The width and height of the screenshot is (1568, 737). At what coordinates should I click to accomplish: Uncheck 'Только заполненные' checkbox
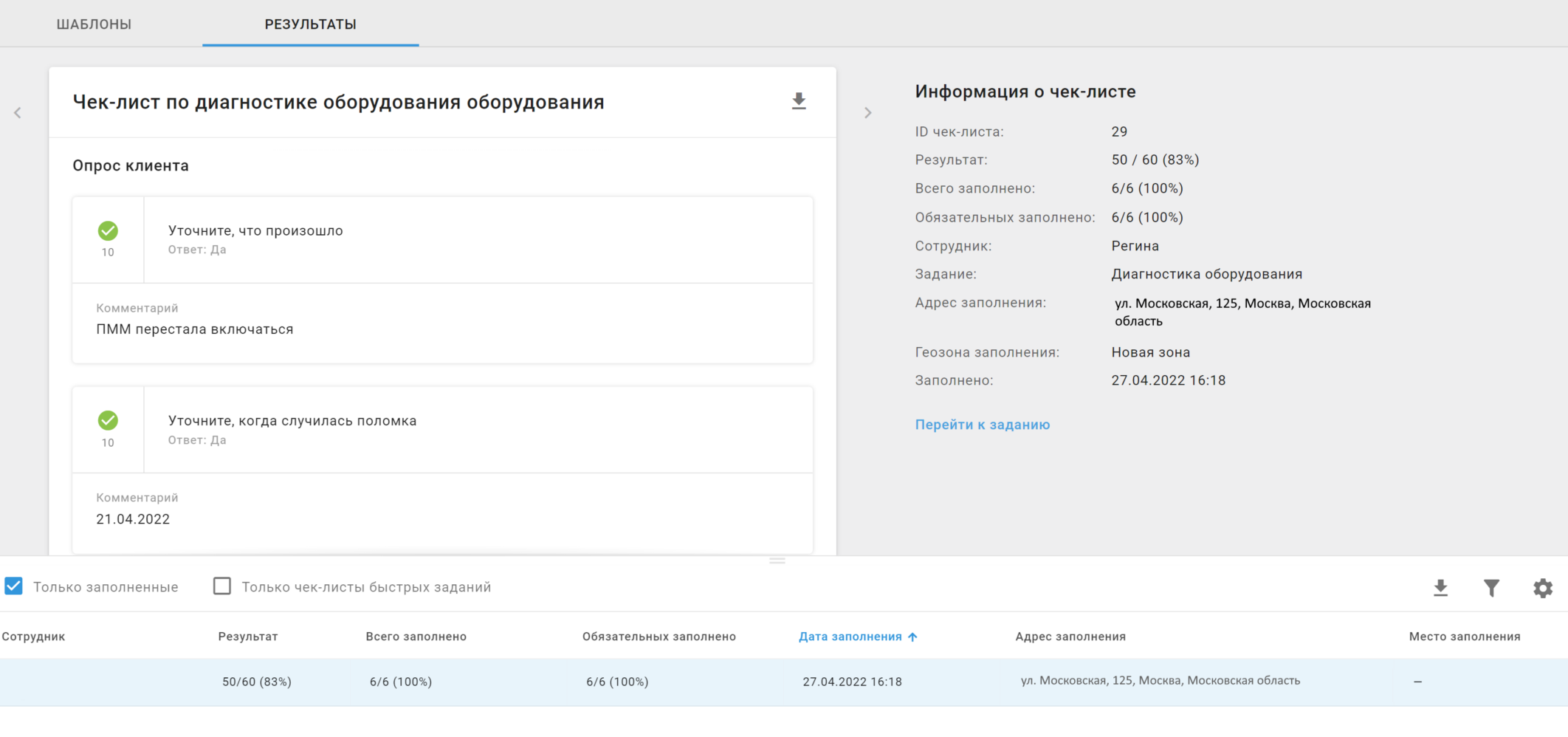(13, 586)
